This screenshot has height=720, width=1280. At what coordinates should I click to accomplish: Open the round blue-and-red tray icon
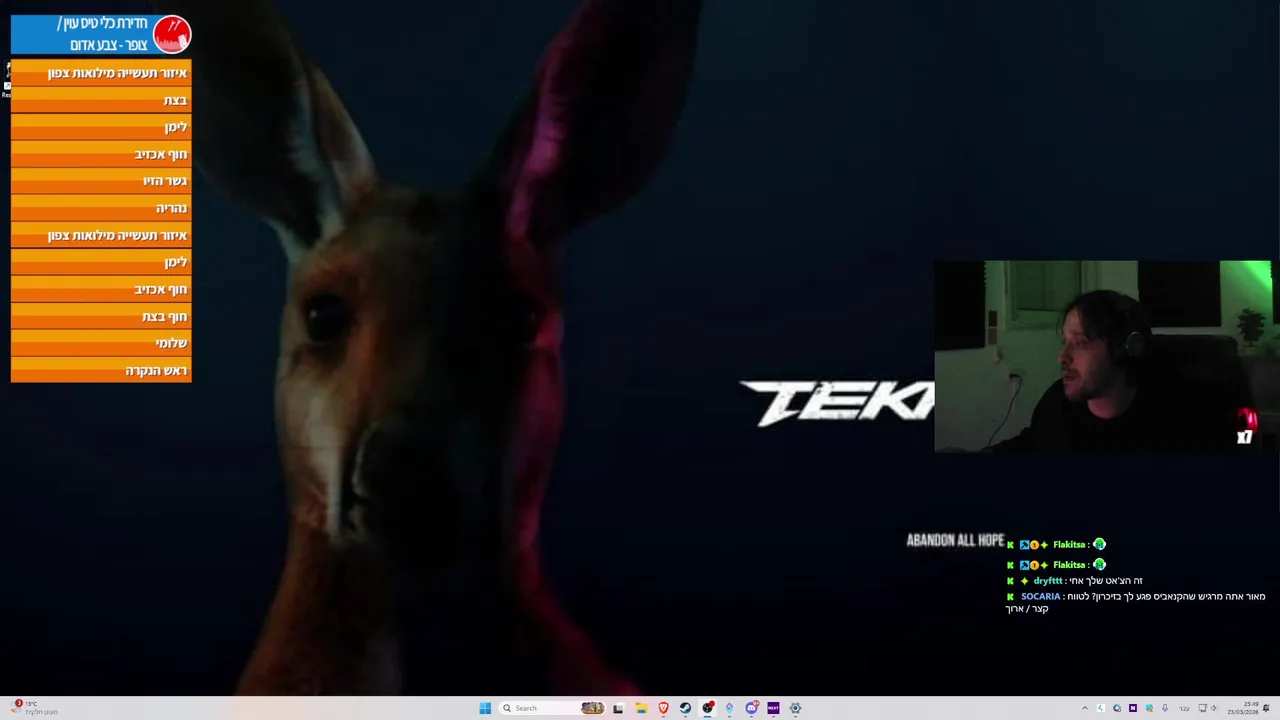(x=1117, y=708)
